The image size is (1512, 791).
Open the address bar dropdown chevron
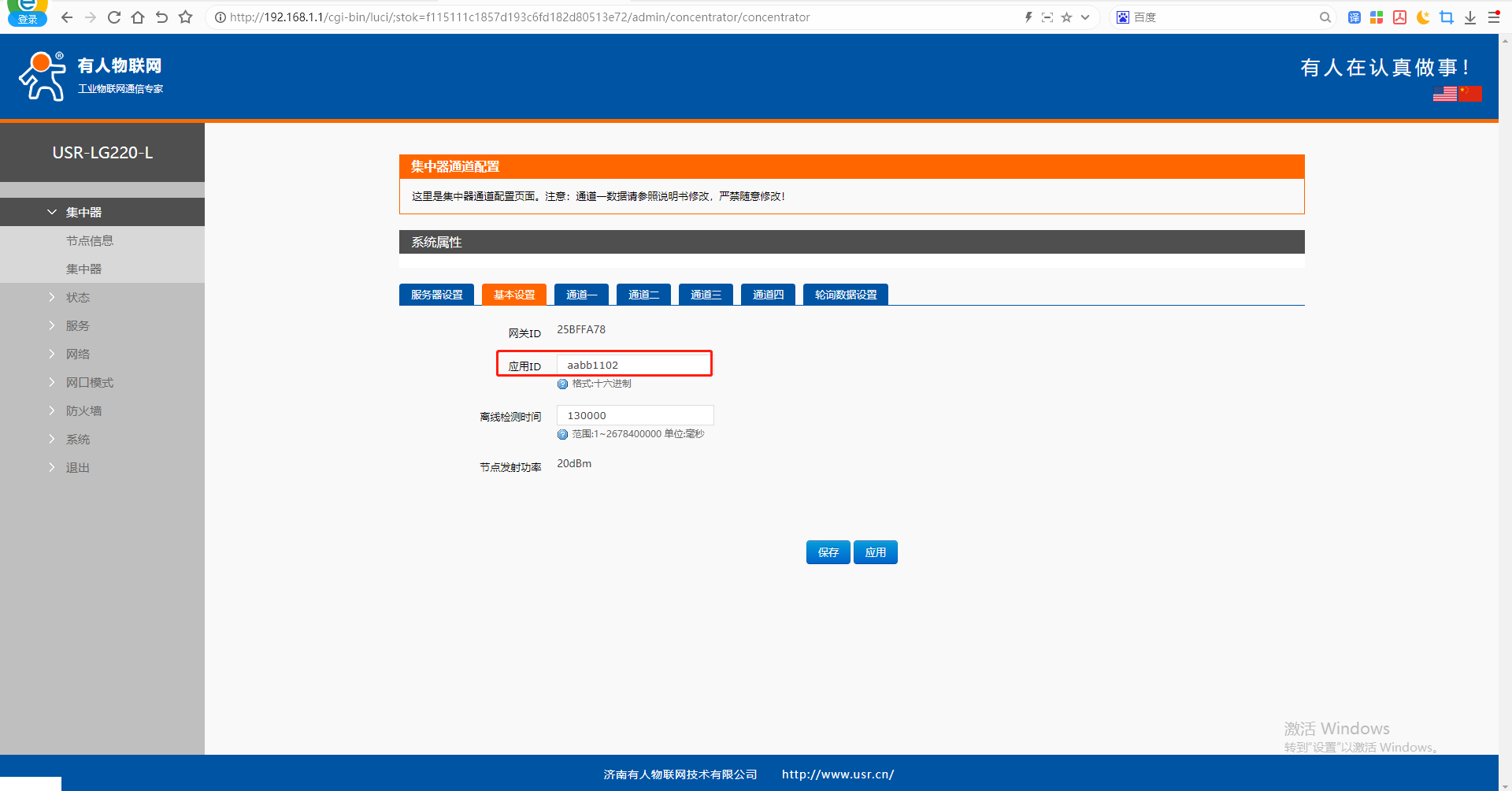click(x=1085, y=17)
